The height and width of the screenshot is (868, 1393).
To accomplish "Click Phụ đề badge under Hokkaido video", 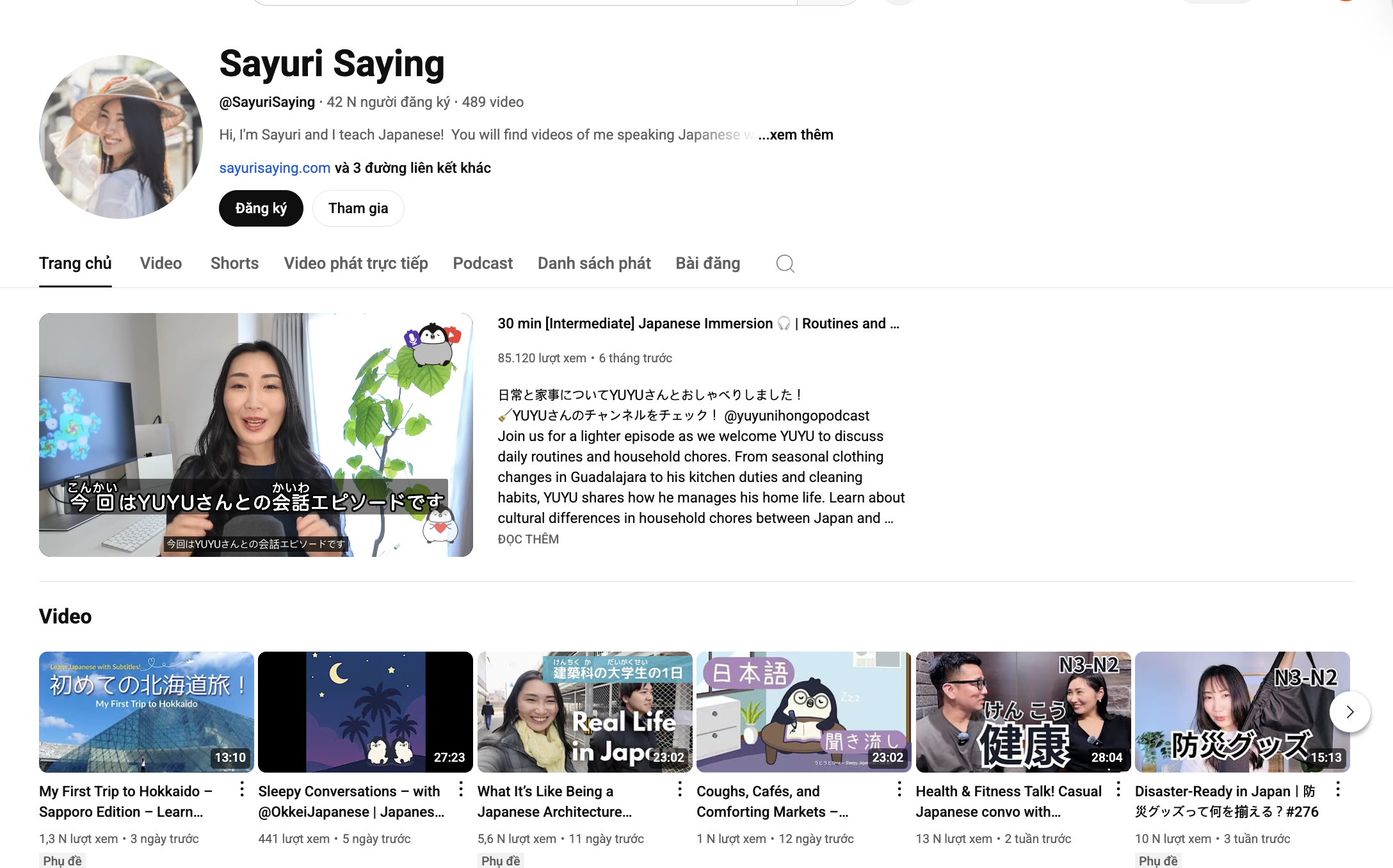I will (62, 860).
